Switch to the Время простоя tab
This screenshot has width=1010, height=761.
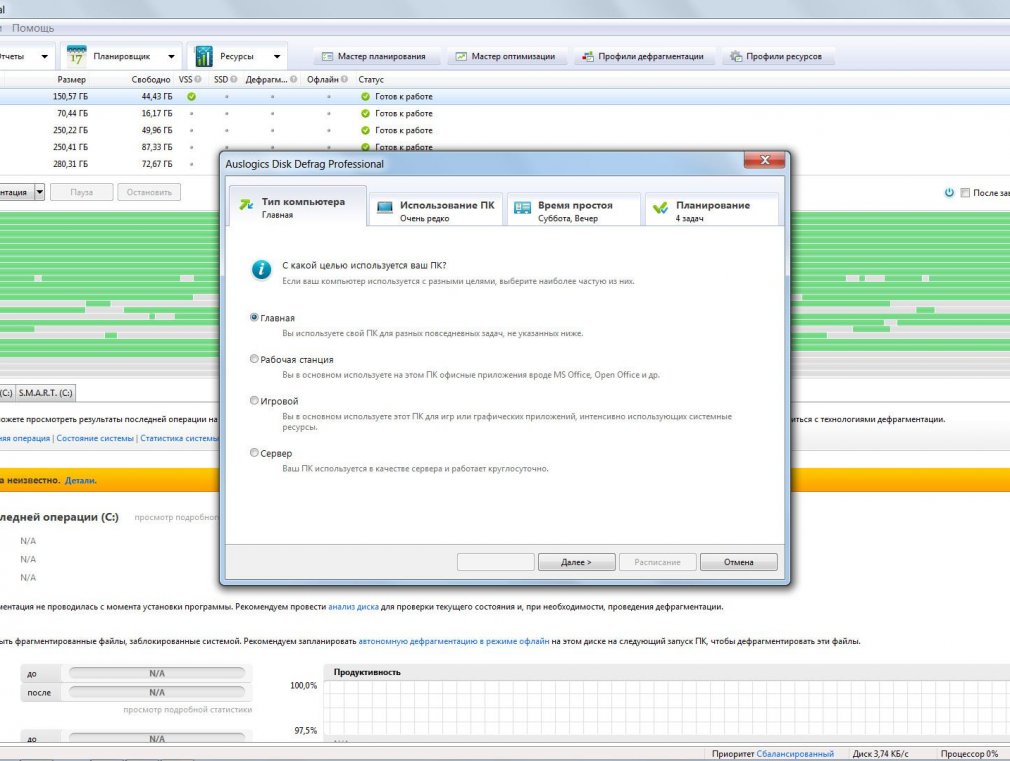(x=574, y=210)
